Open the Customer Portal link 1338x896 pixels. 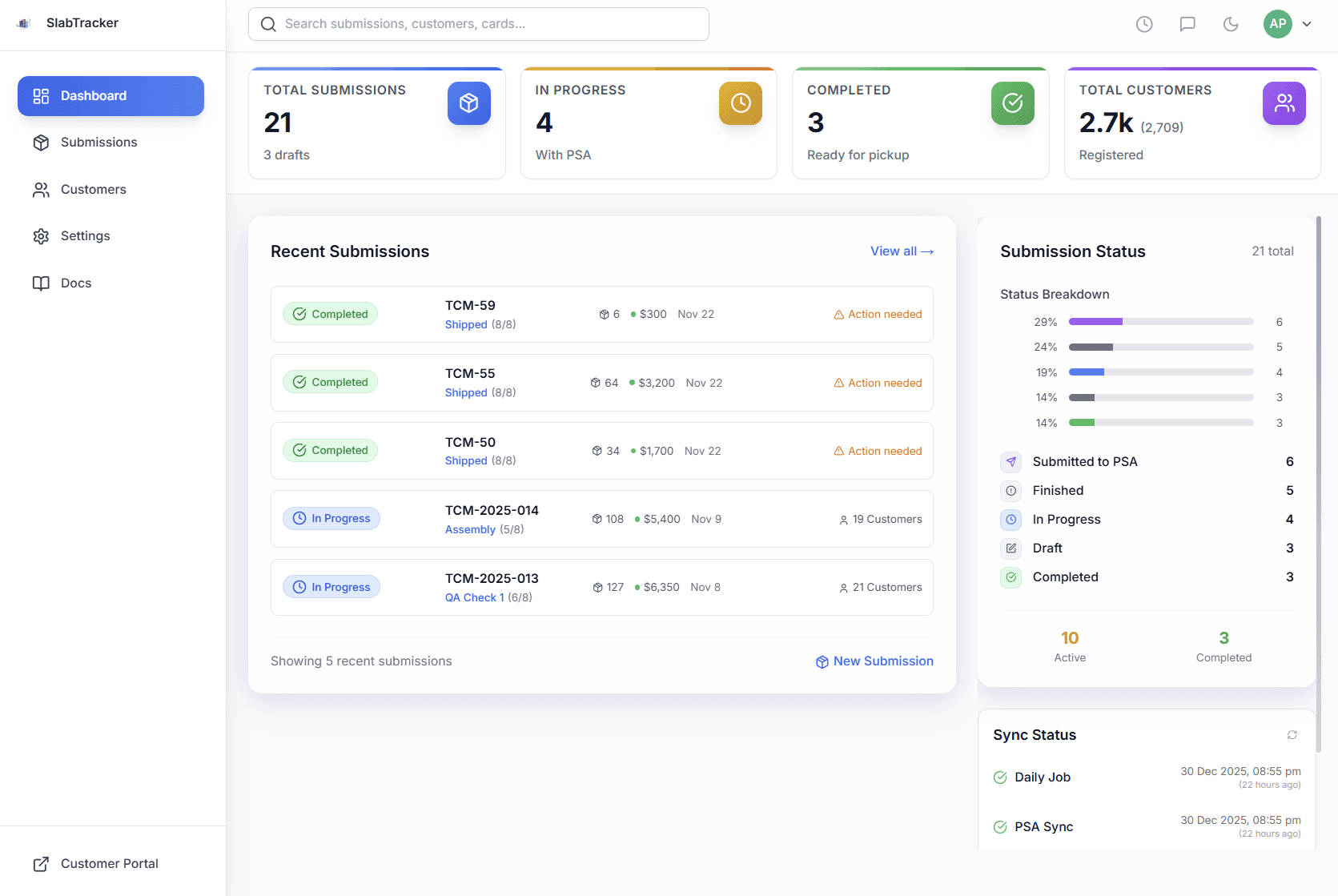tap(110, 863)
